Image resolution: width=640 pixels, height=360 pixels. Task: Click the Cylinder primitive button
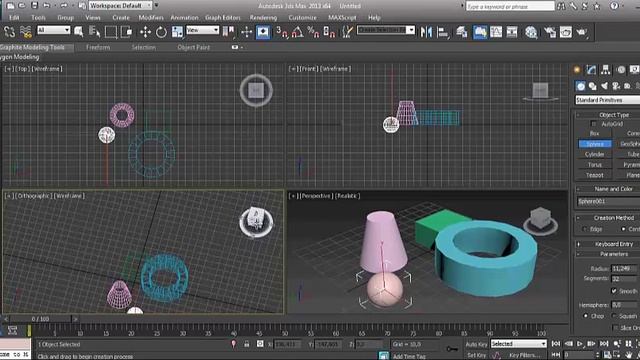tap(595, 154)
